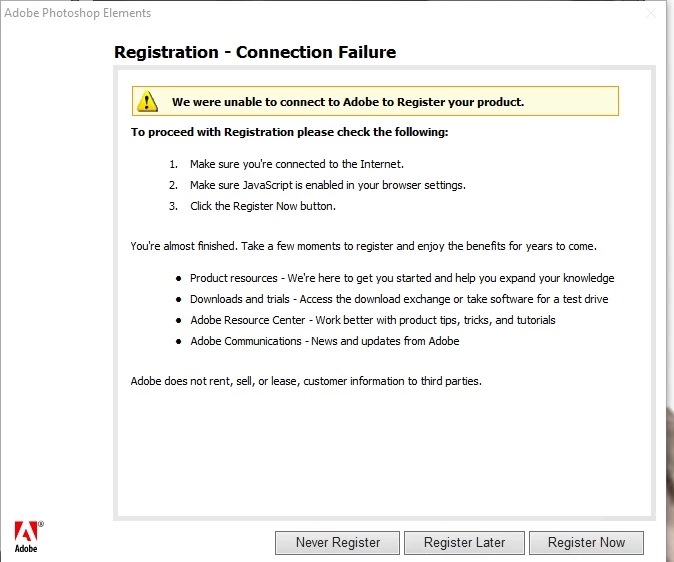Select step 3 about the Register Now button

tap(252, 206)
